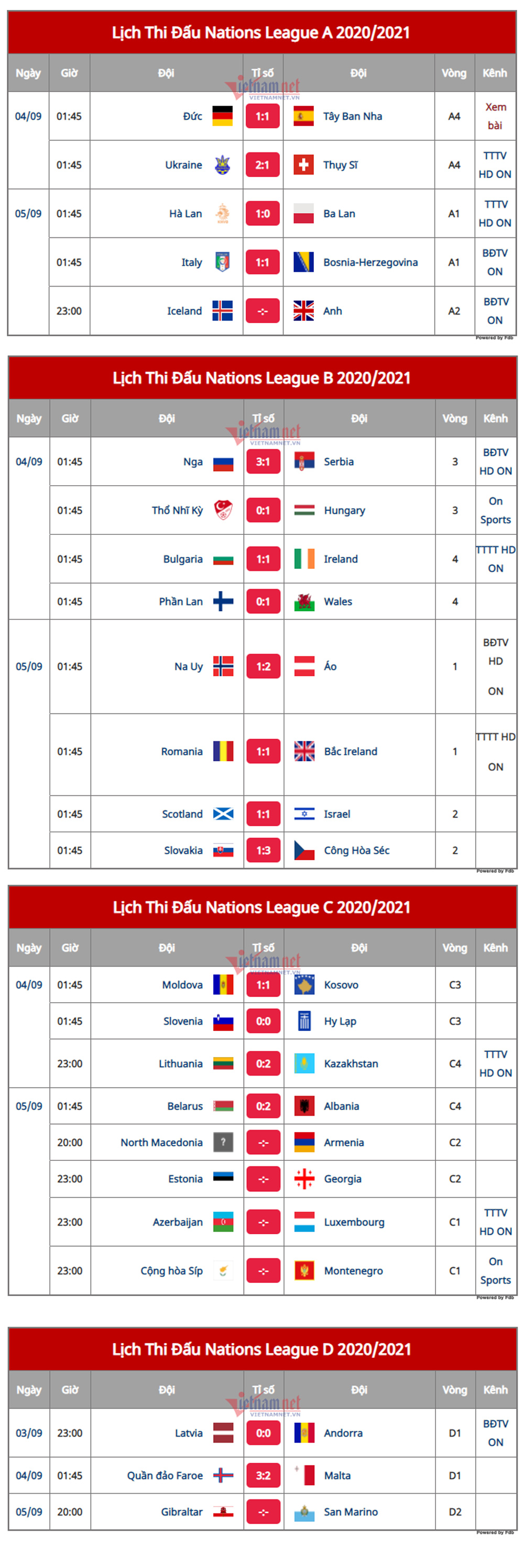The height and width of the screenshot is (1568, 524).
Task: Click the Slovakia 1:3 score button
Action: pyautogui.click(x=263, y=850)
